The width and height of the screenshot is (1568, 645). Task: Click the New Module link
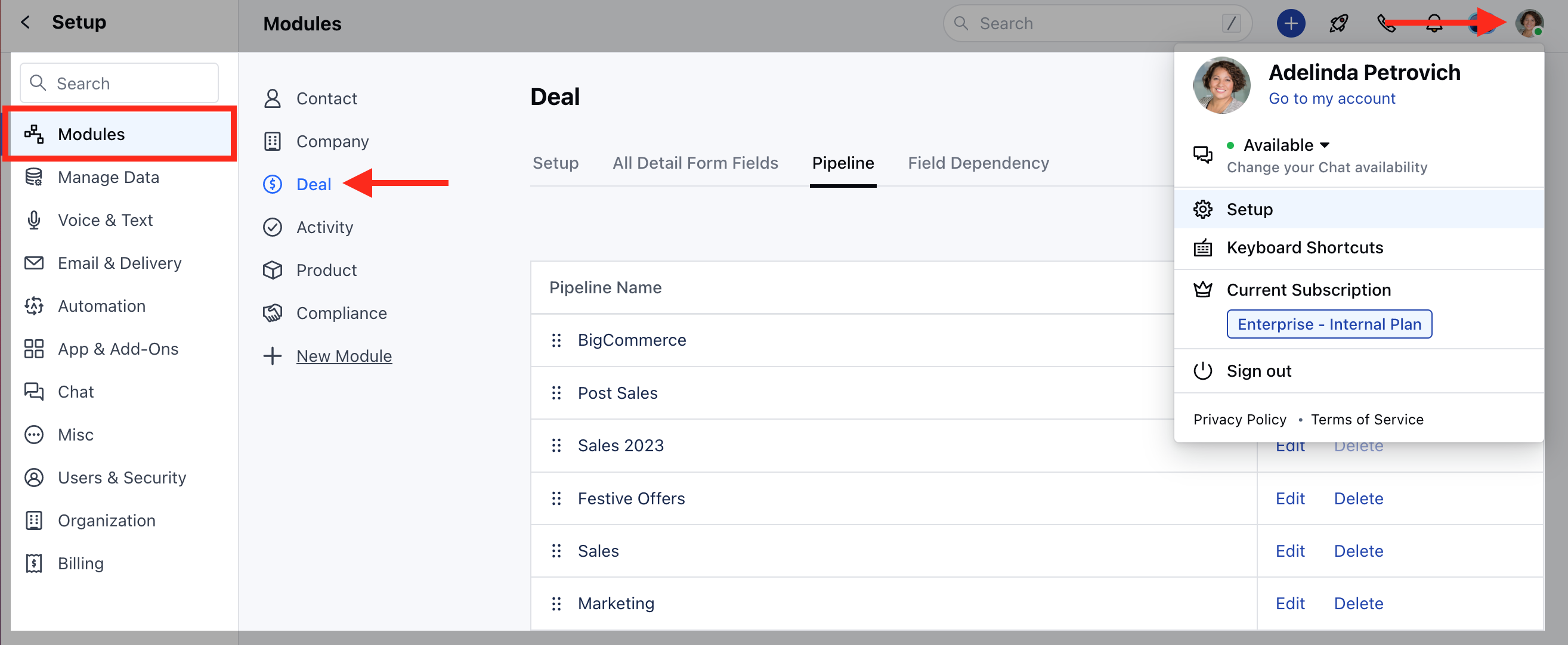coord(344,356)
